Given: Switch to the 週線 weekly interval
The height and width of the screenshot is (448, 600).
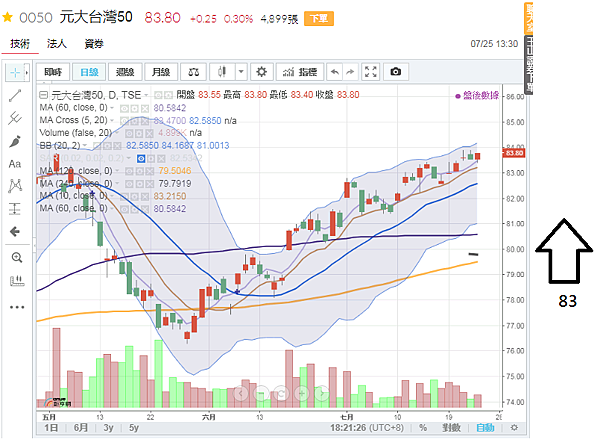Looking at the screenshot, I should [125, 72].
